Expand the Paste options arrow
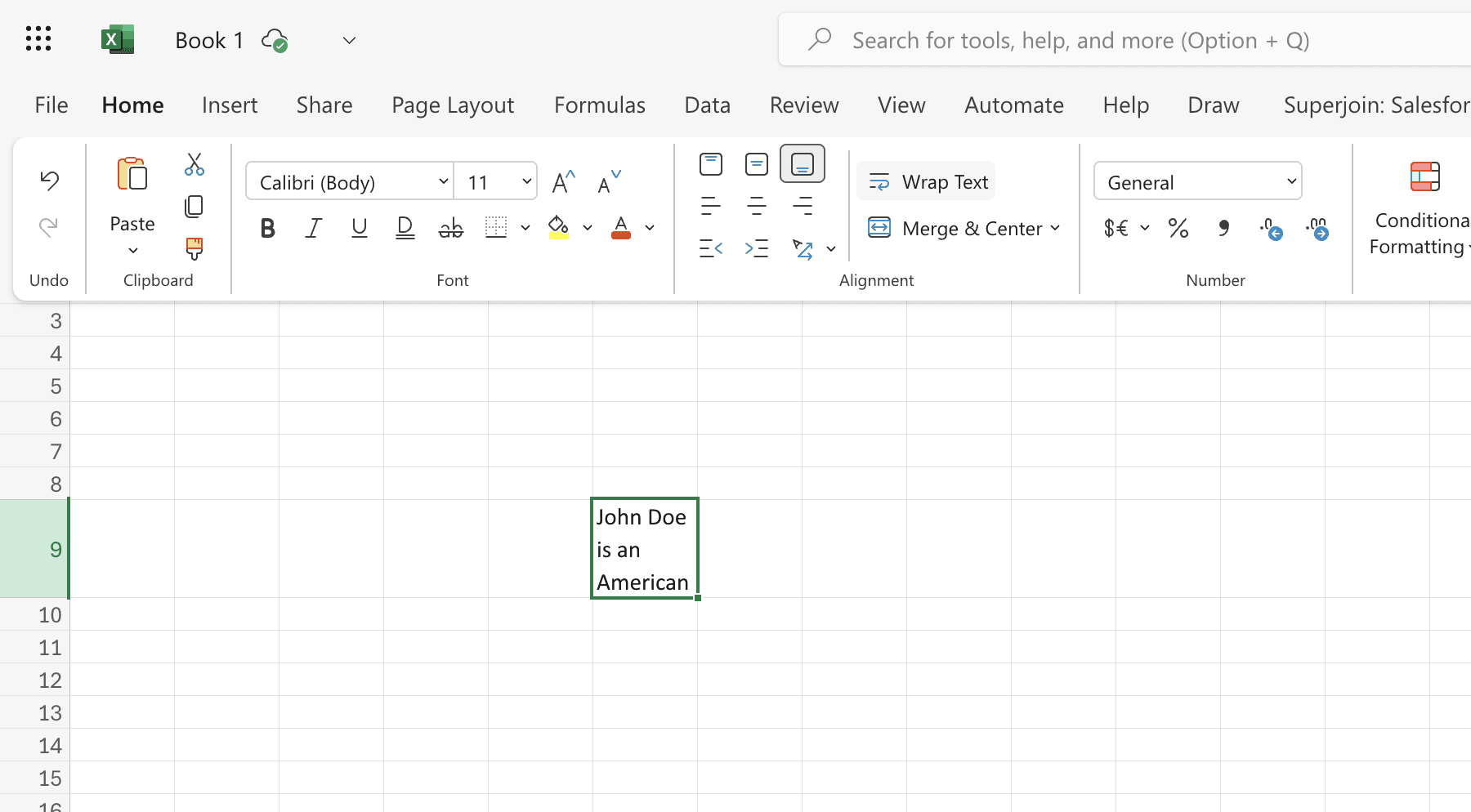 (133, 250)
